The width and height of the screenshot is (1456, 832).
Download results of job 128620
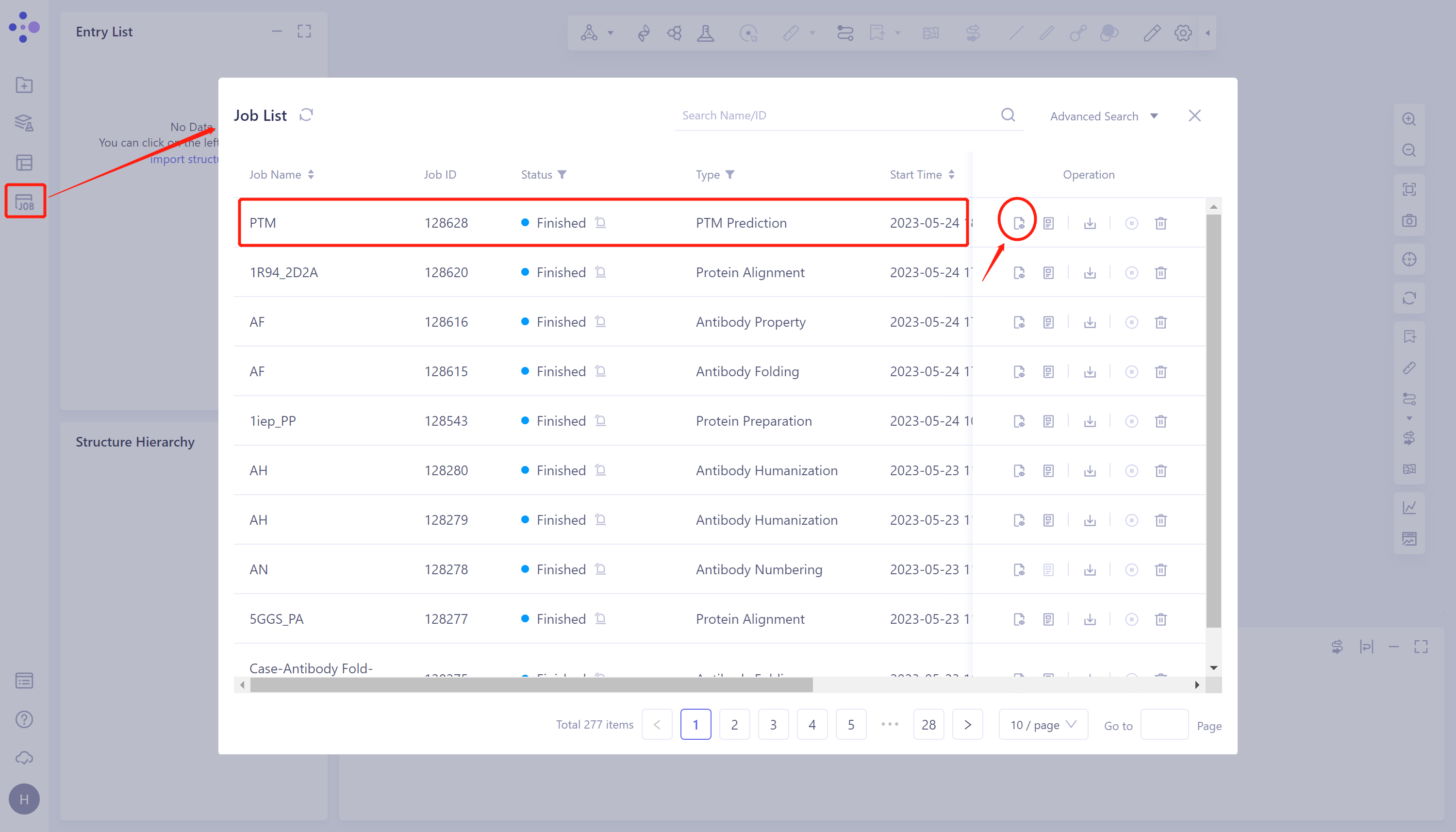click(x=1090, y=273)
